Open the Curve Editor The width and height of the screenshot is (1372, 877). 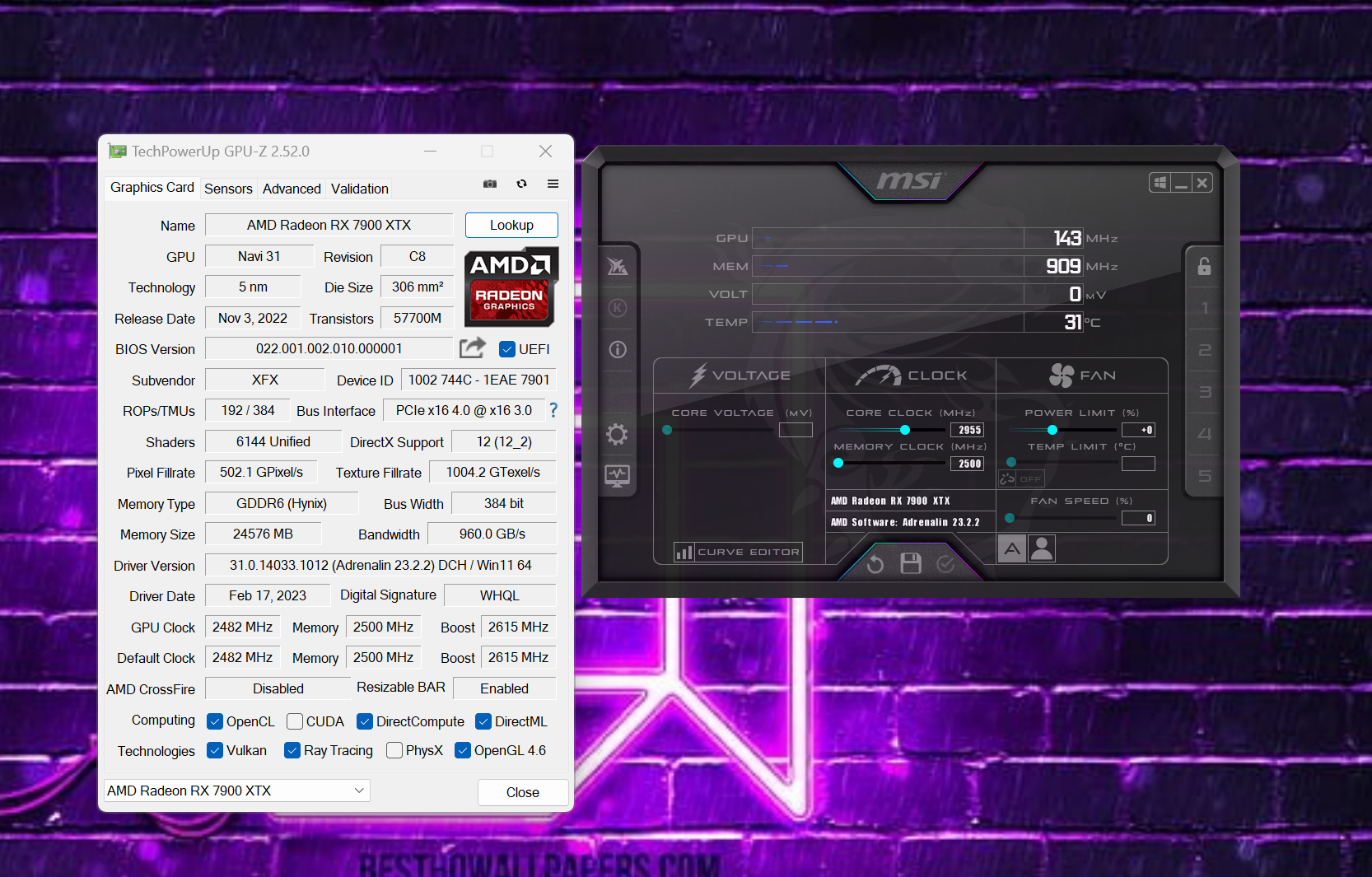pos(739,552)
